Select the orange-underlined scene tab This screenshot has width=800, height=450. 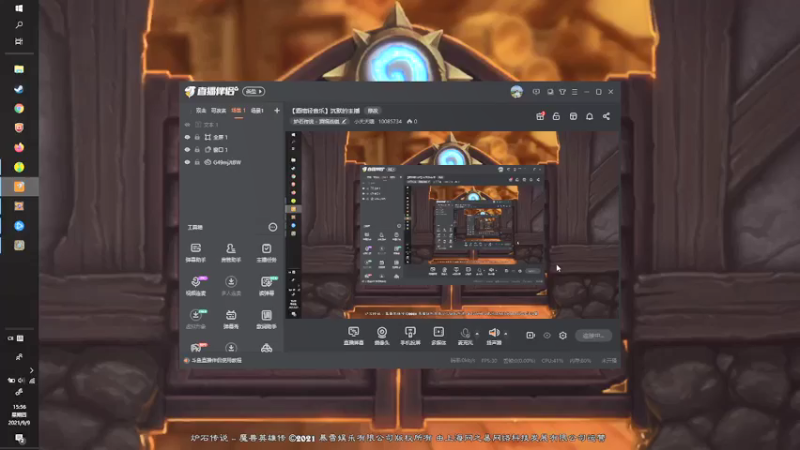pos(238,111)
